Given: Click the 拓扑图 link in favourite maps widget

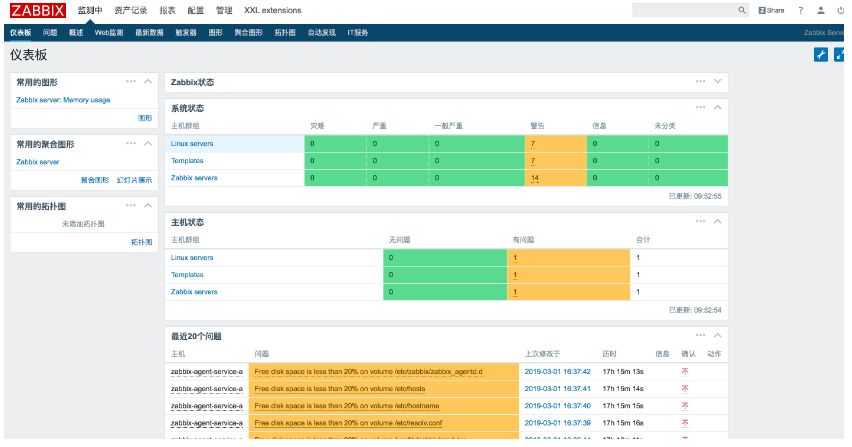Looking at the screenshot, I should point(141,242).
